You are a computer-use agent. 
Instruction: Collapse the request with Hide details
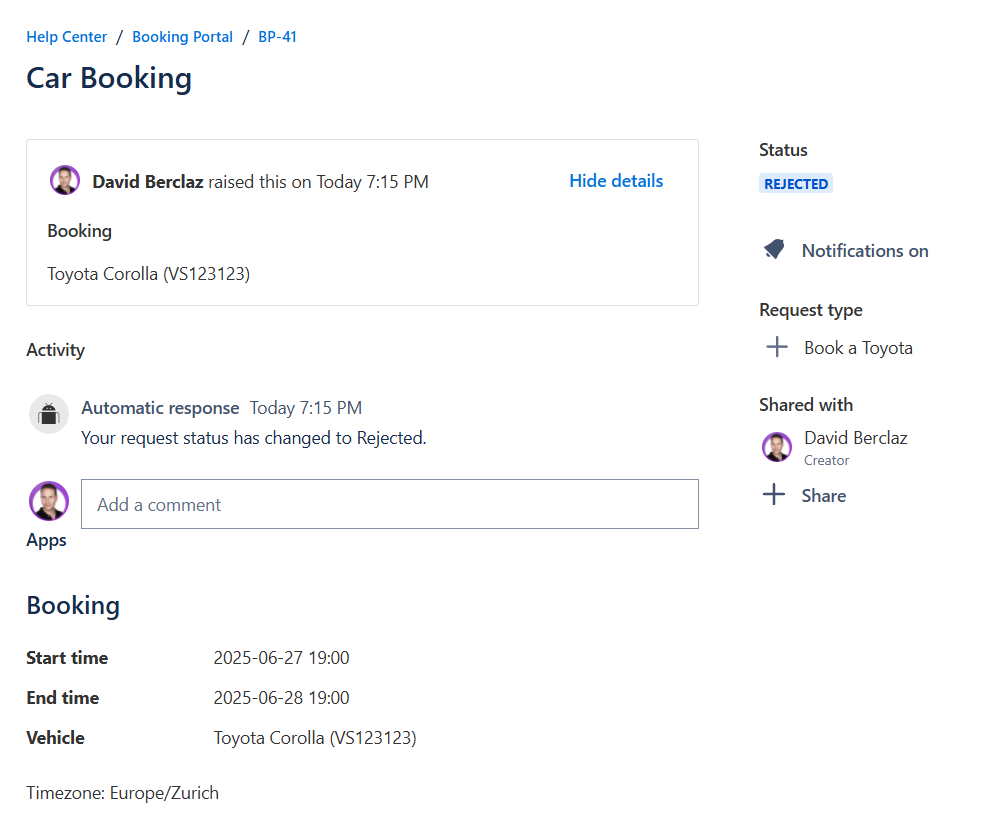(615, 181)
